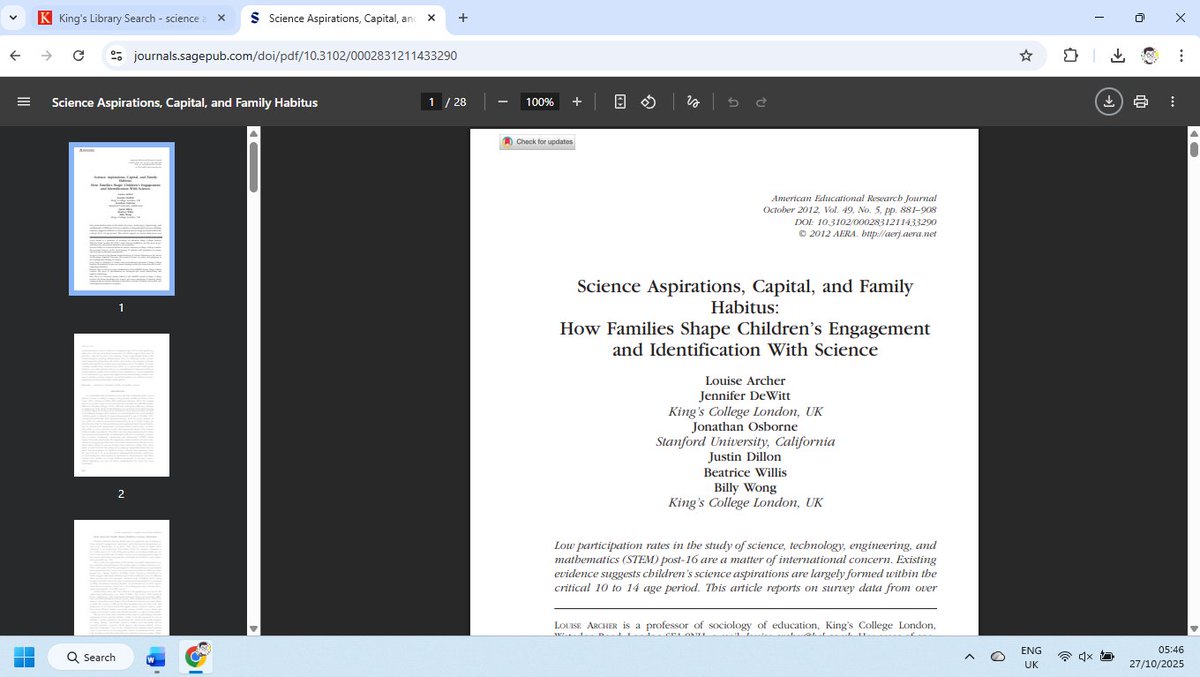Screen dimensions: 1200x677
Task: Reload the current page
Action: pyautogui.click(x=79, y=56)
